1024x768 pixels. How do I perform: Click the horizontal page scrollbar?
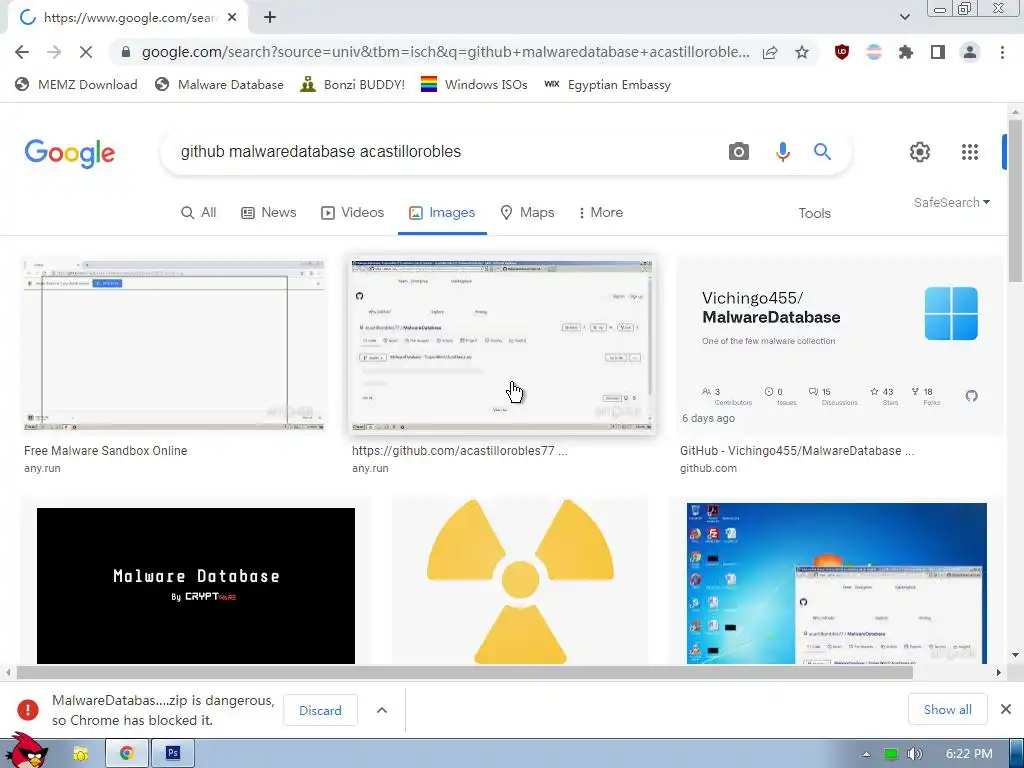[x=464, y=673]
